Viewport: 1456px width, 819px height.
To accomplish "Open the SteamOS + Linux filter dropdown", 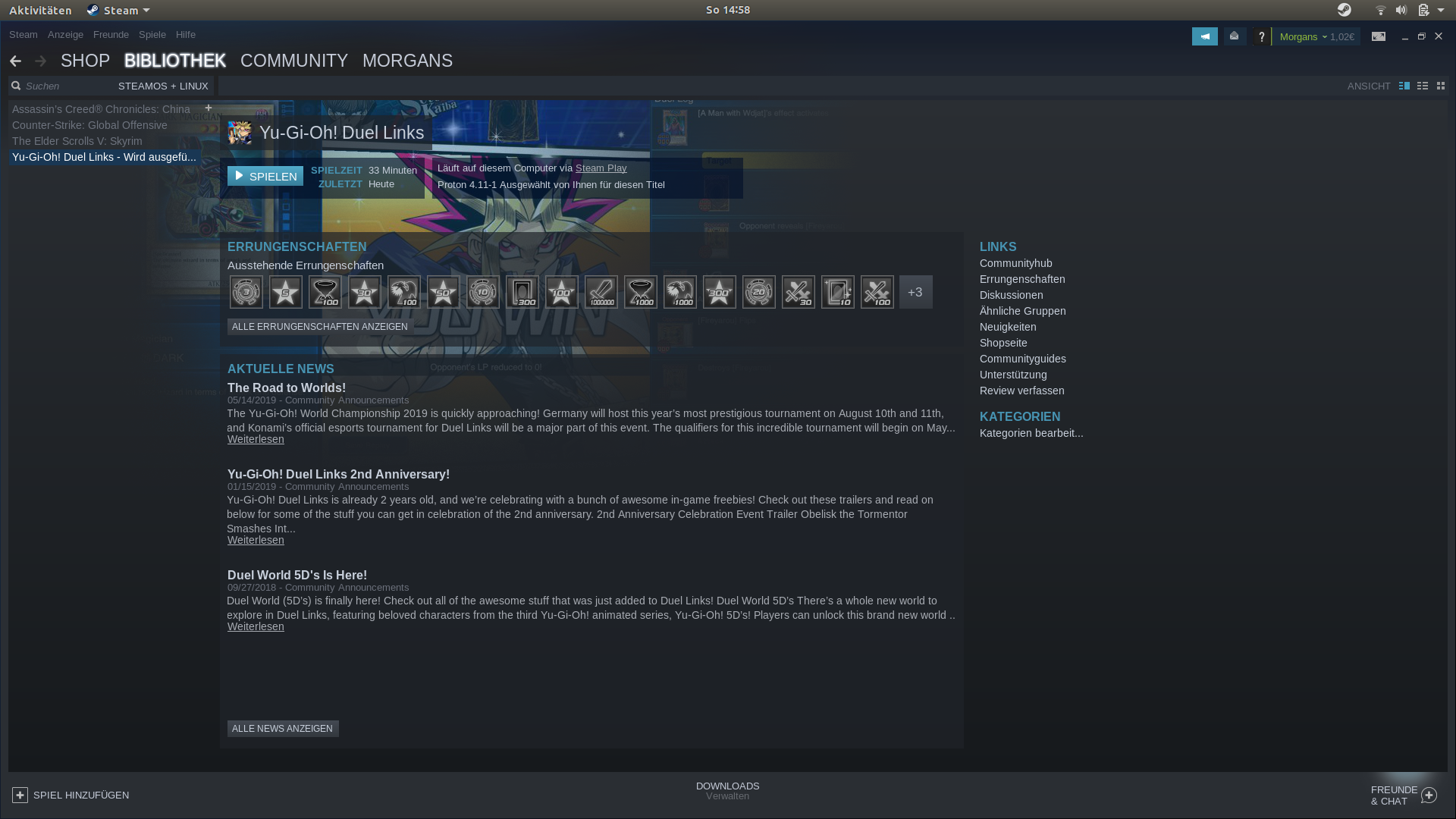I will pyautogui.click(x=163, y=86).
